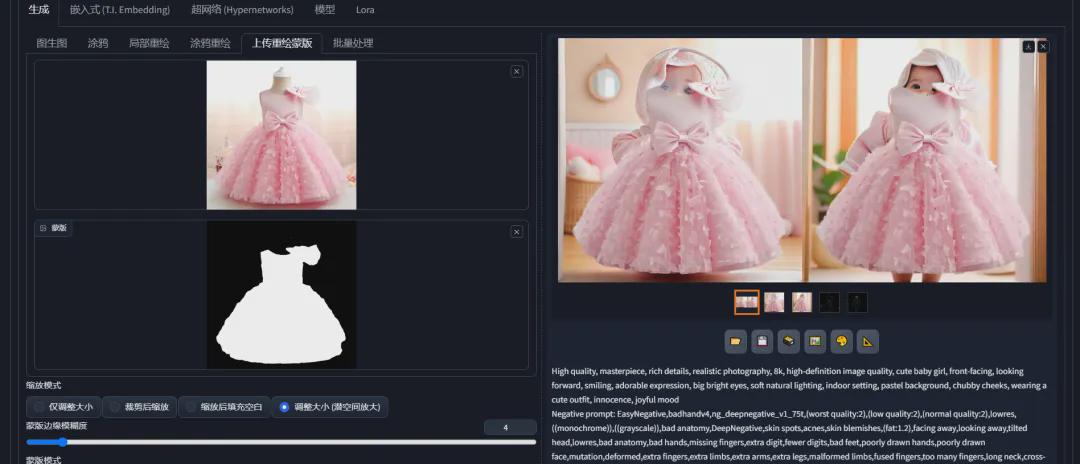The height and width of the screenshot is (464, 1080).
Task: Switch to the 涂鸦 sub-tab
Action: tap(98, 43)
